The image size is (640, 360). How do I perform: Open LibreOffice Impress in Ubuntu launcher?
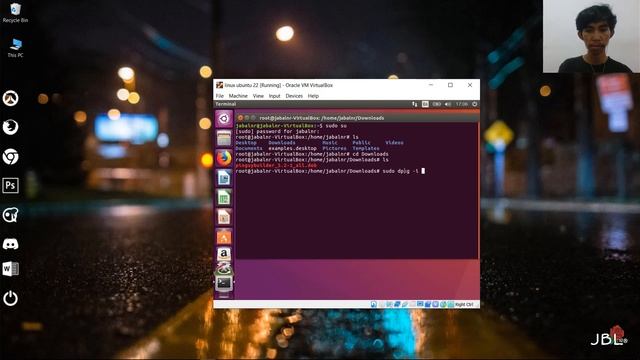[x=224, y=217]
